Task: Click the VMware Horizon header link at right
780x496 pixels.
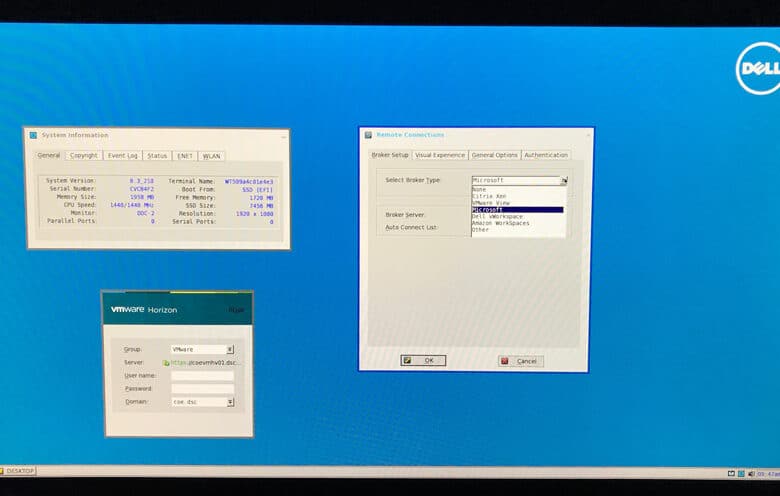Action: [236, 310]
